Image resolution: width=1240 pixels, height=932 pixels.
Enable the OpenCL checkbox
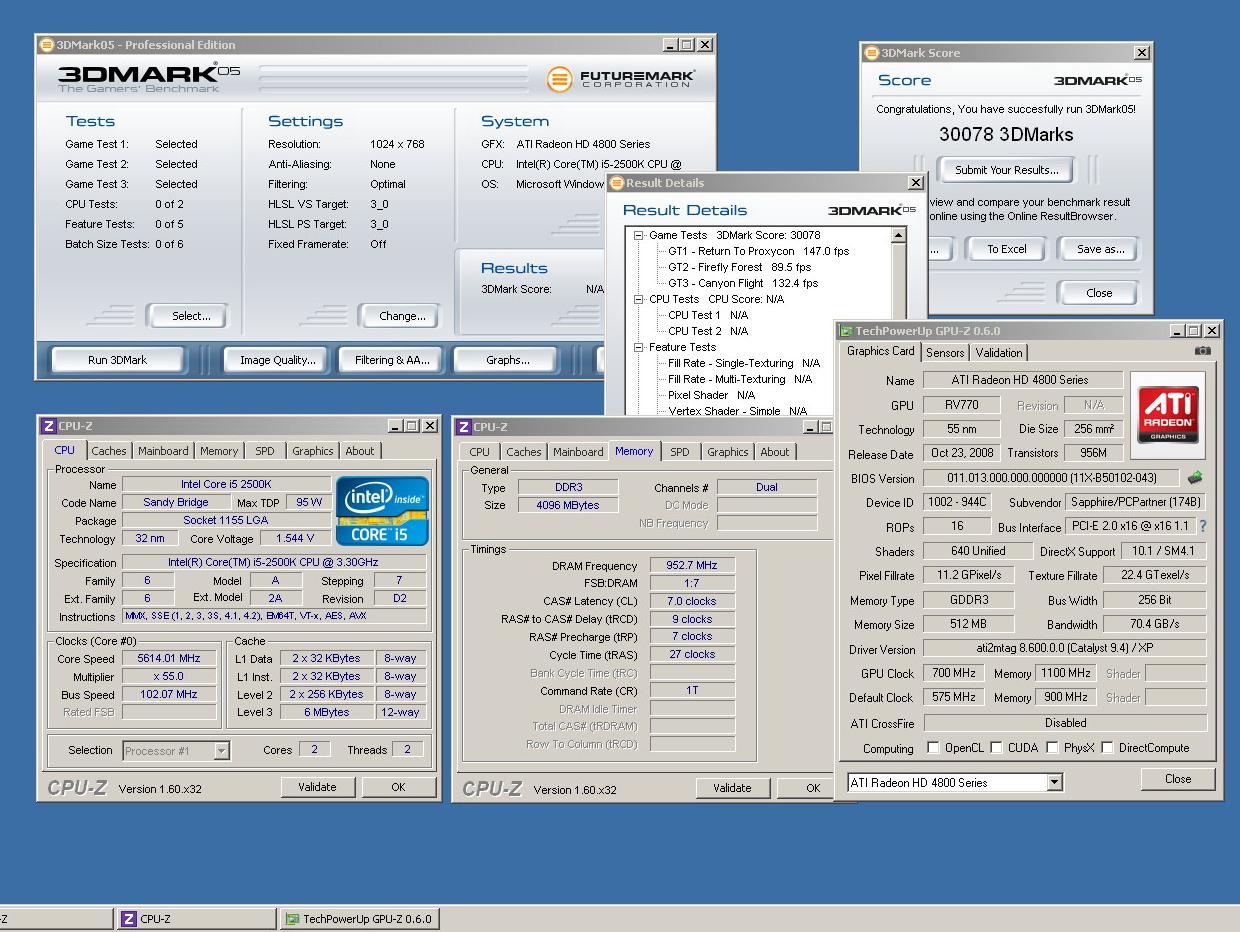pyautogui.click(x=933, y=748)
